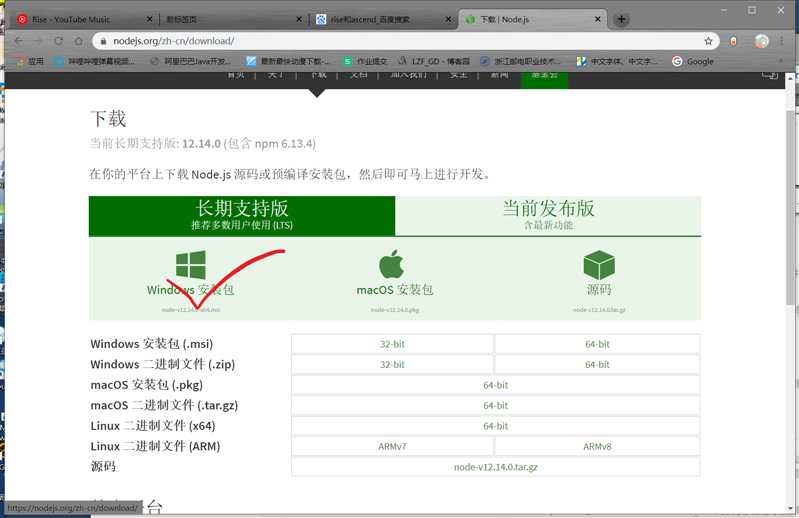Click the address bar URL nodejs.org/zh-cn/download/
799x518 pixels.
click(174, 41)
